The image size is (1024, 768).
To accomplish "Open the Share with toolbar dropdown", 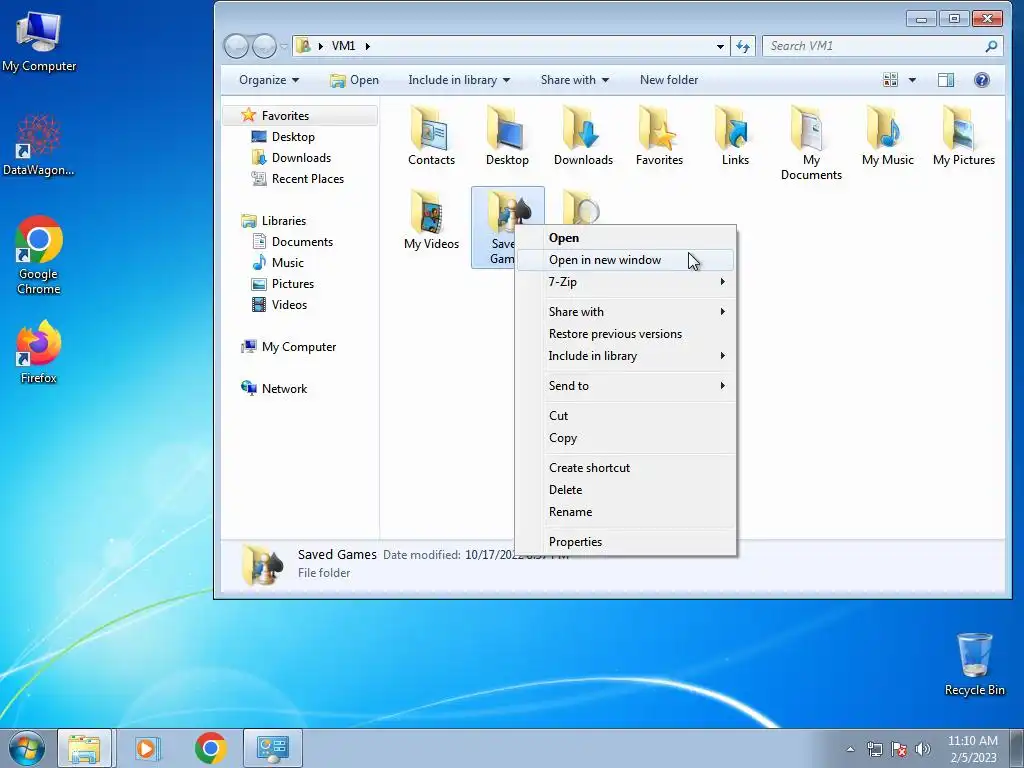I will [575, 80].
